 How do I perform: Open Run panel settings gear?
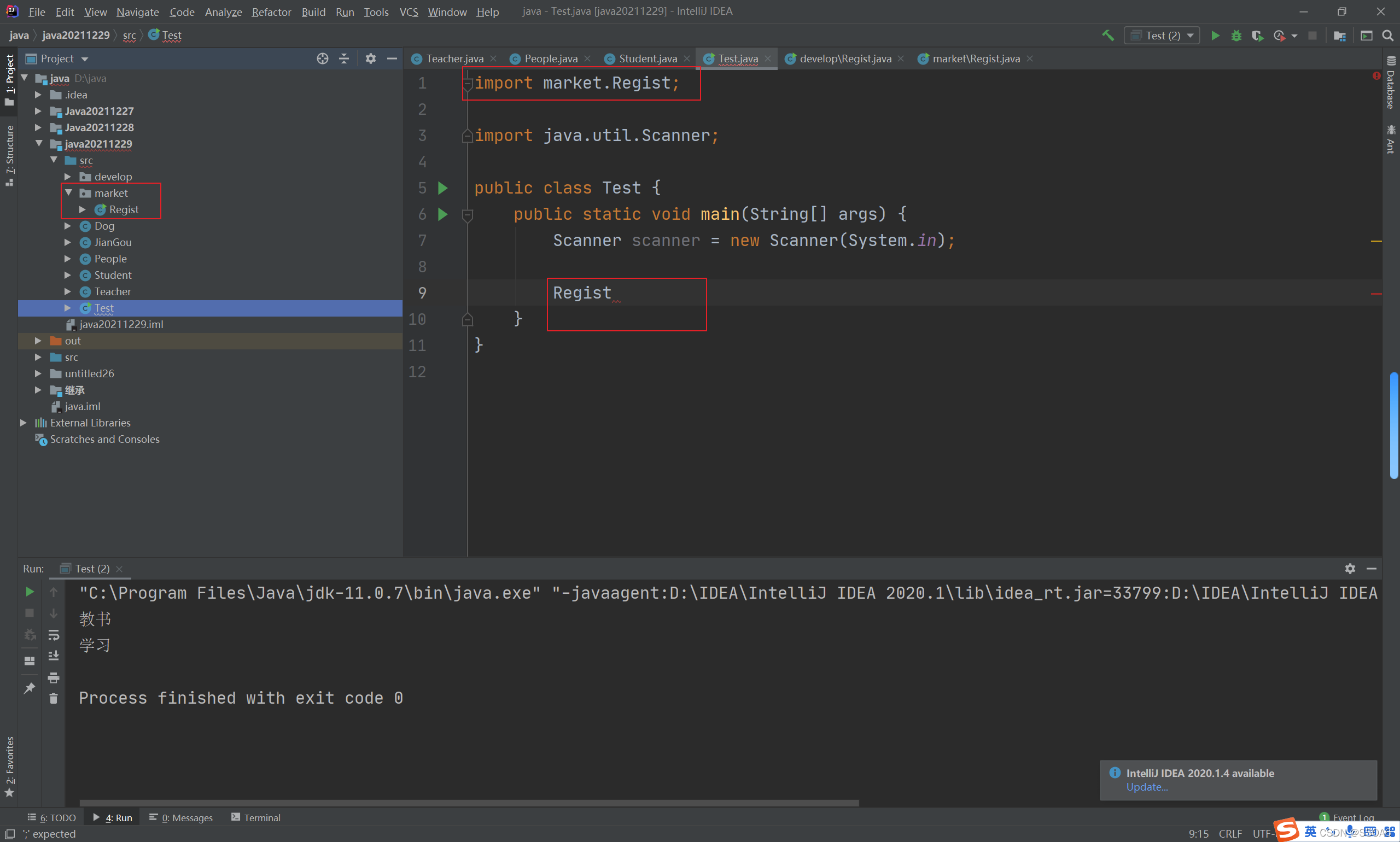point(1350,568)
